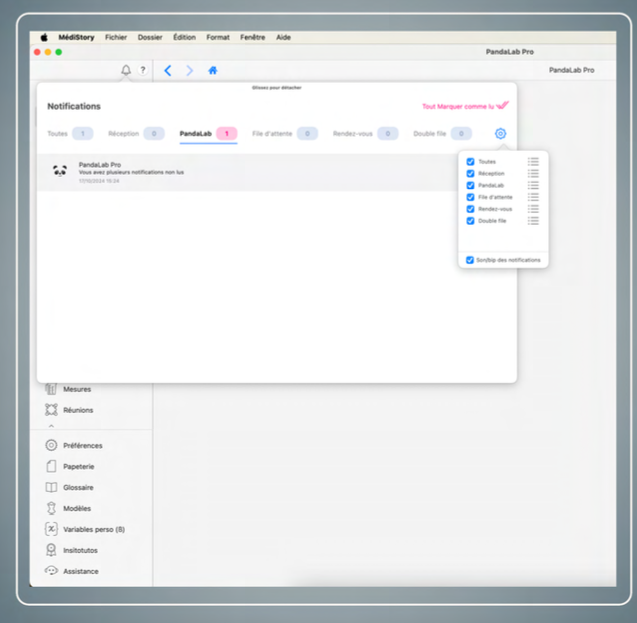Screen dimensions: 637x623
Task: Uncheck the PandaLab checkbox
Action: coord(470,185)
